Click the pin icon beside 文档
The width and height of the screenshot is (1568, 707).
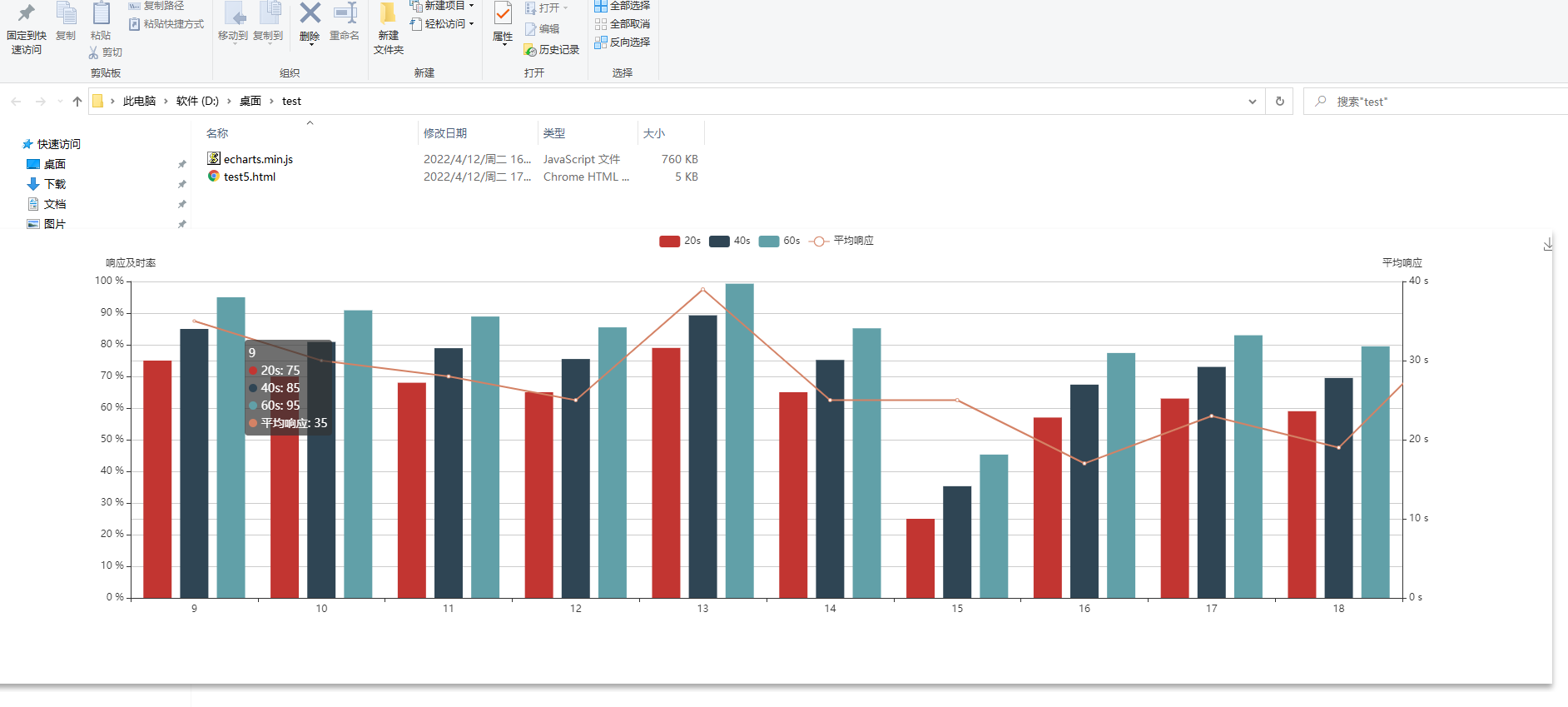[181, 204]
